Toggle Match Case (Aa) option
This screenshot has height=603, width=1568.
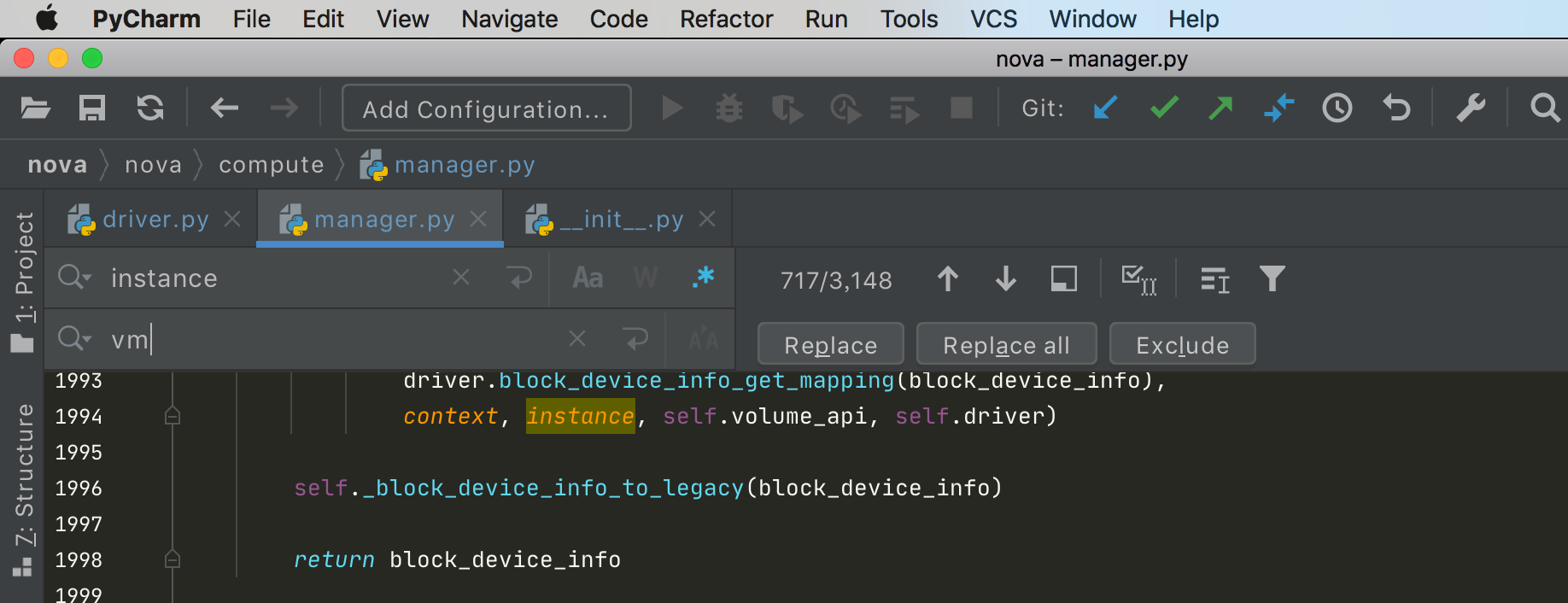pyautogui.click(x=588, y=278)
